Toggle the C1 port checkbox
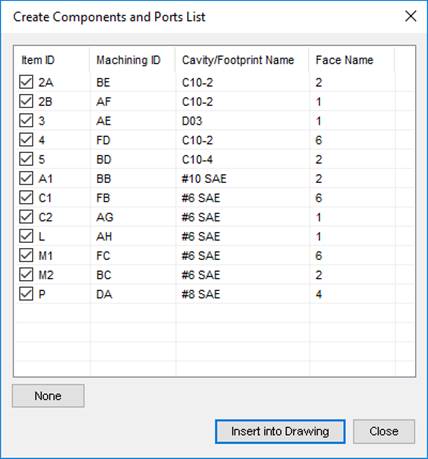Image resolution: width=428 pixels, height=459 pixels. tap(26, 198)
